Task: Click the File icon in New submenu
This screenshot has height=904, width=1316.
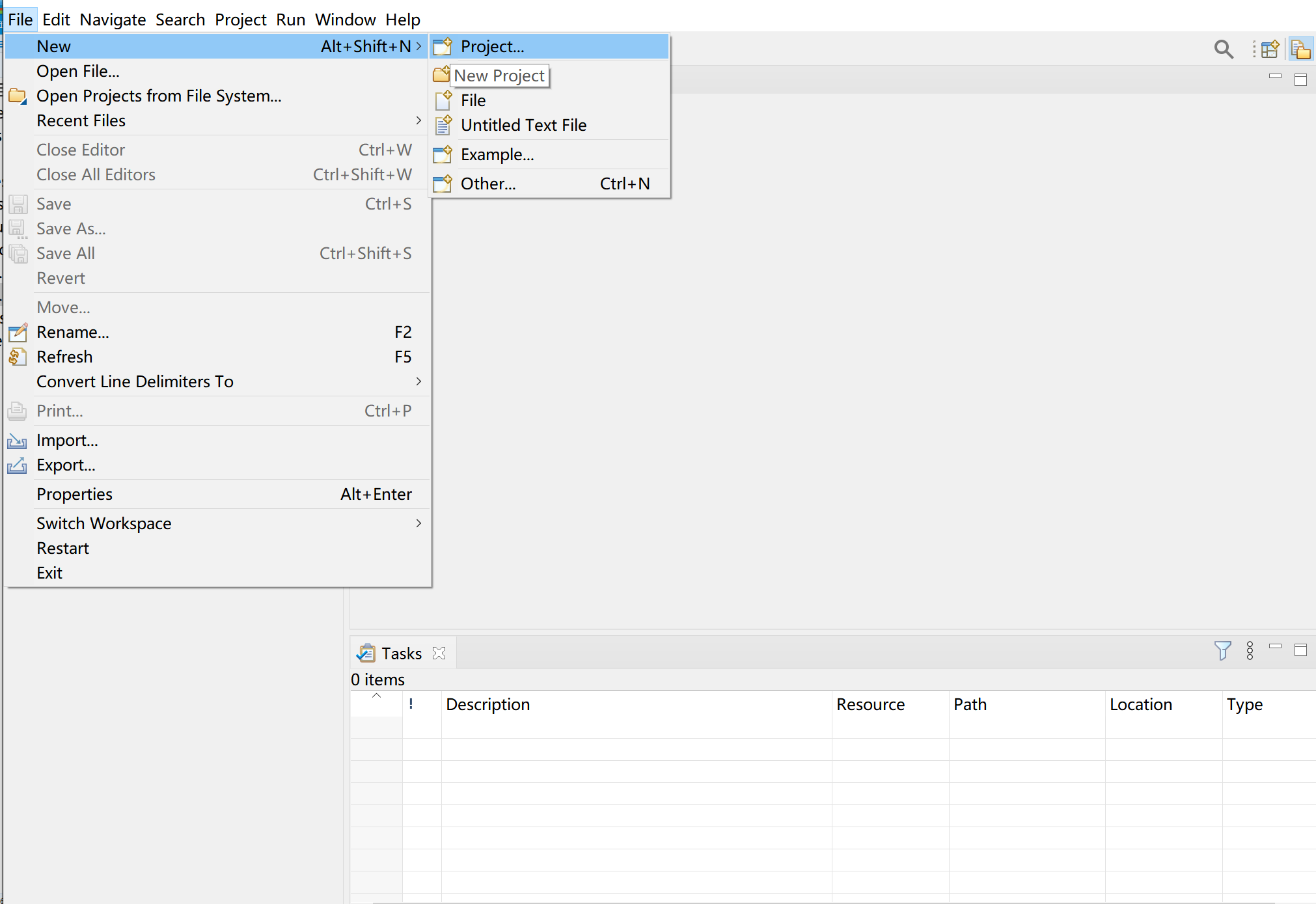Action: (x=443, y=100)
